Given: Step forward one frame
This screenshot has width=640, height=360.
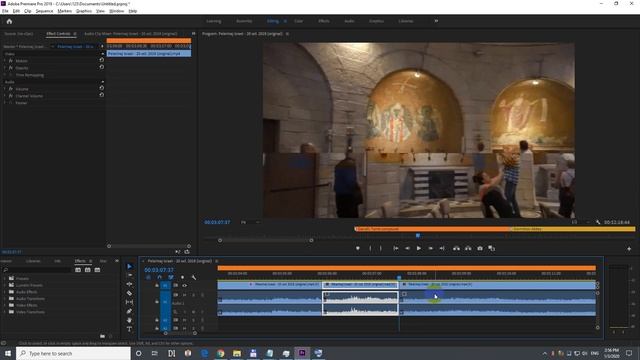Looking at the screenshot, I should pyautogui.click(x=430, y=248).
